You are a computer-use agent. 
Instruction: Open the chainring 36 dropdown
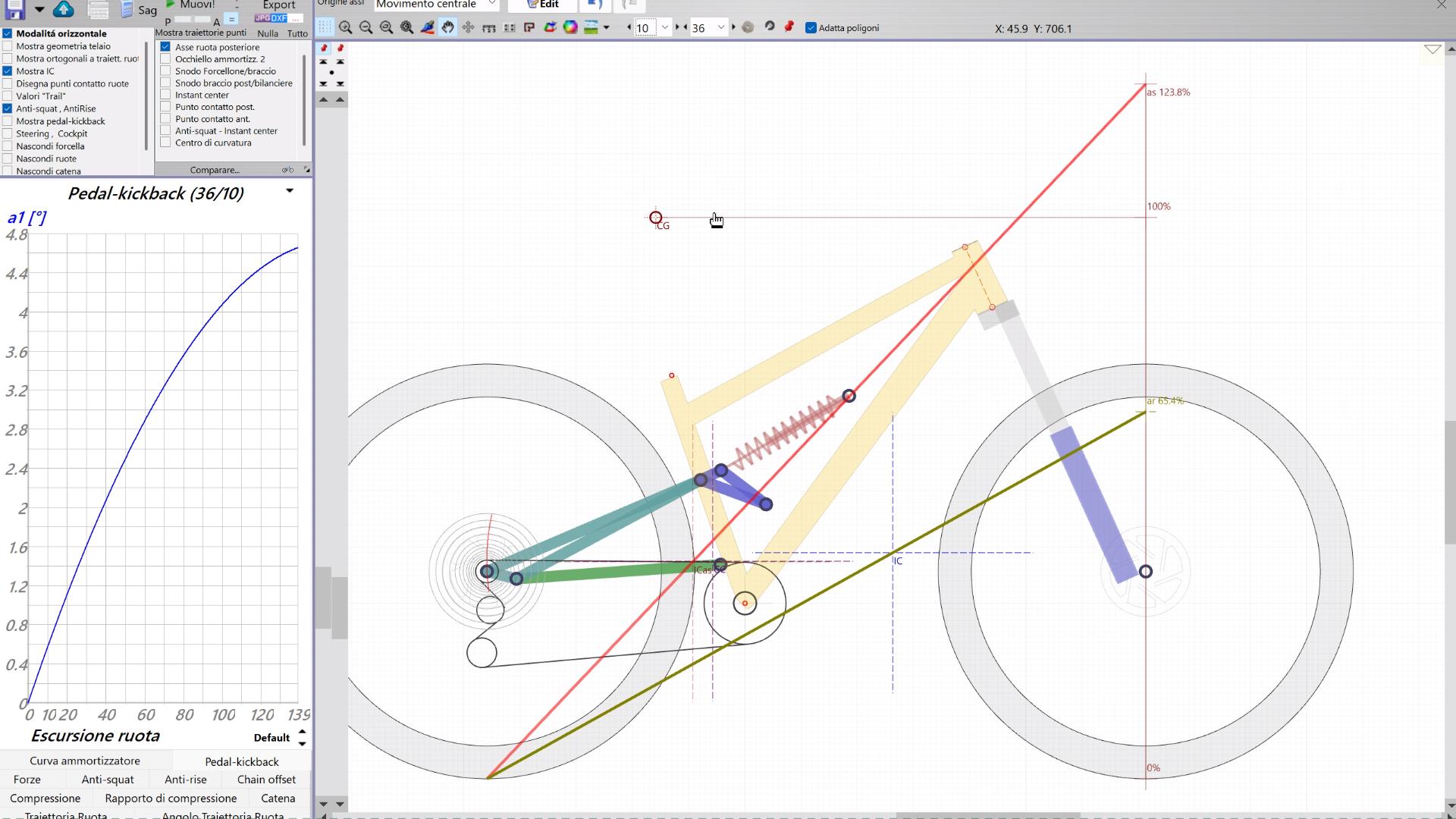(x=721, y=28)
